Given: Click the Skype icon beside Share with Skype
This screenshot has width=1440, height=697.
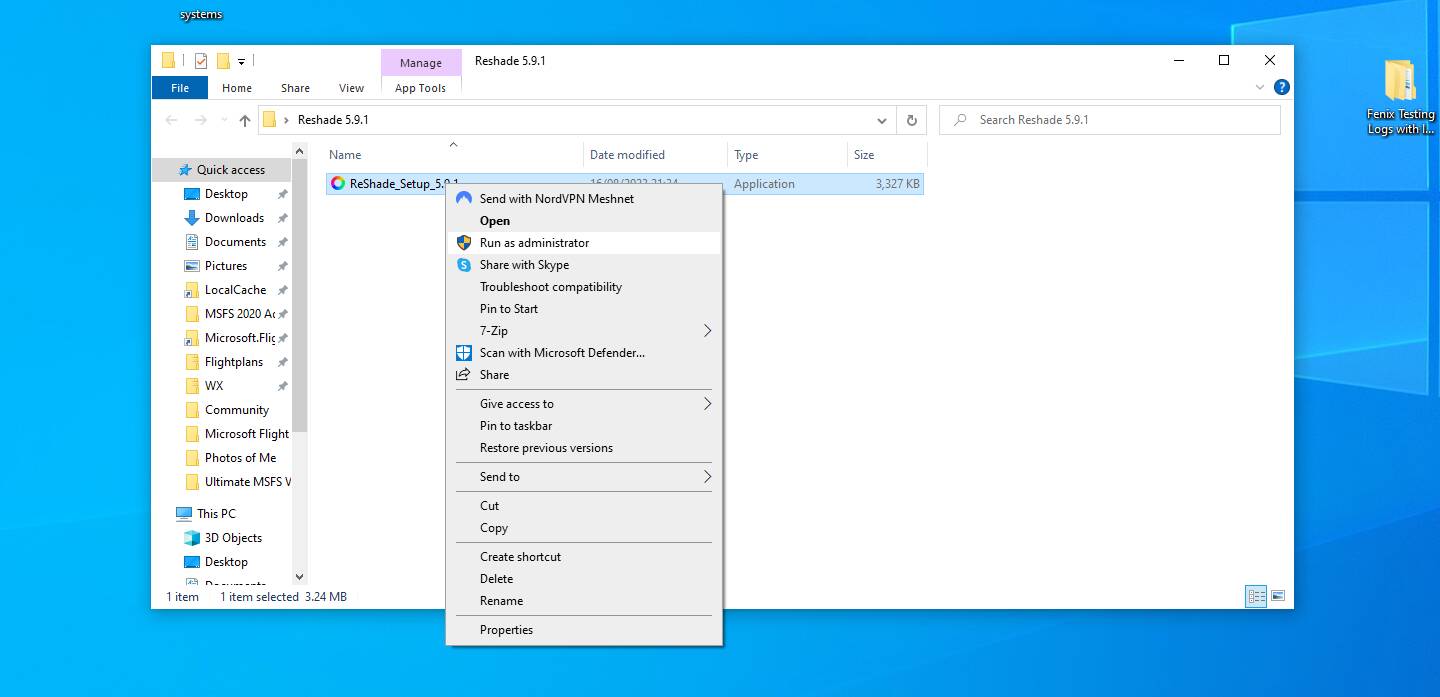Looking at the screenshot, I should (464, 265).
